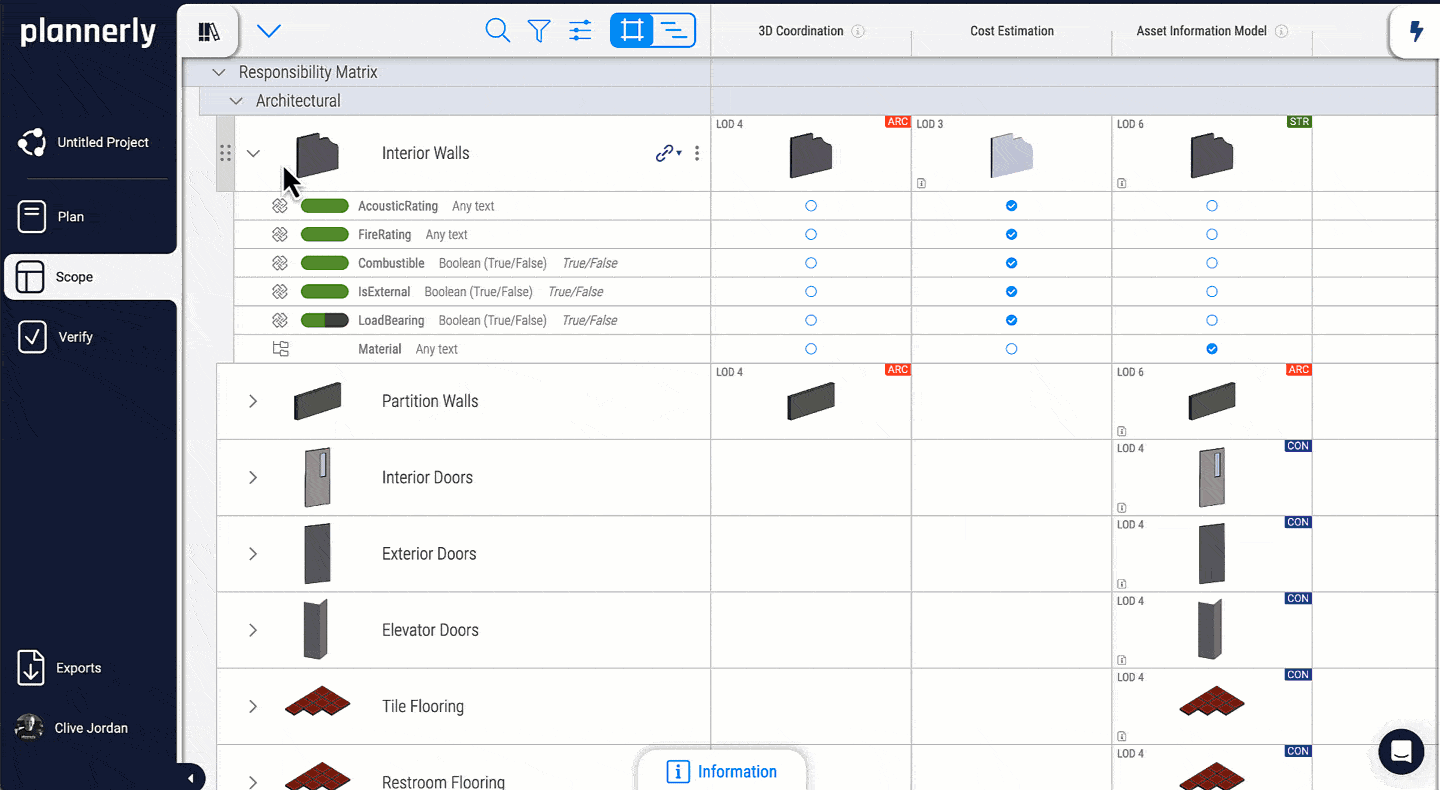
Task: Open the filter funnel icon
Action: pos(539,30)
